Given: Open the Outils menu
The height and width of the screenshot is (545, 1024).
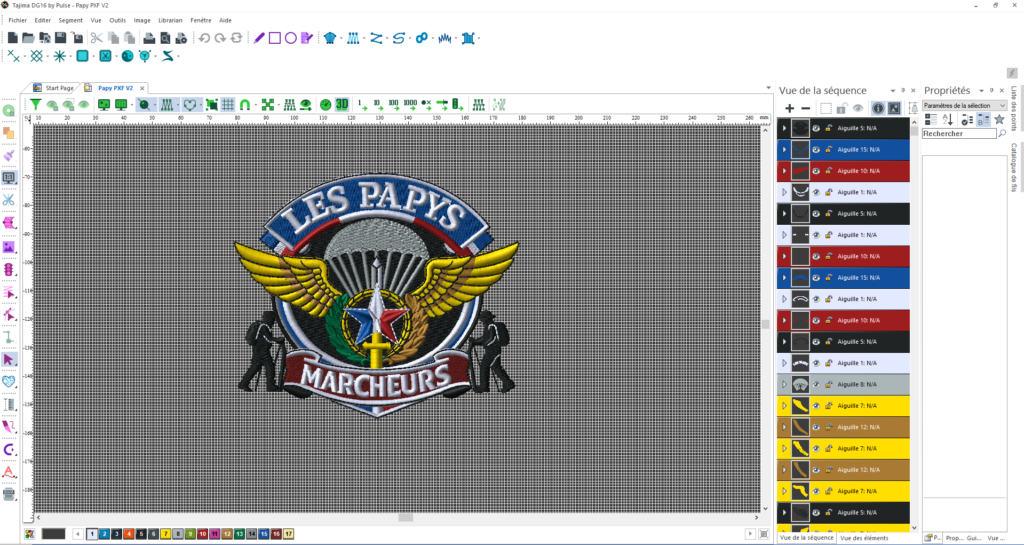Looking at the screenshot, I should pyautogui.click(x=118, y=20).
